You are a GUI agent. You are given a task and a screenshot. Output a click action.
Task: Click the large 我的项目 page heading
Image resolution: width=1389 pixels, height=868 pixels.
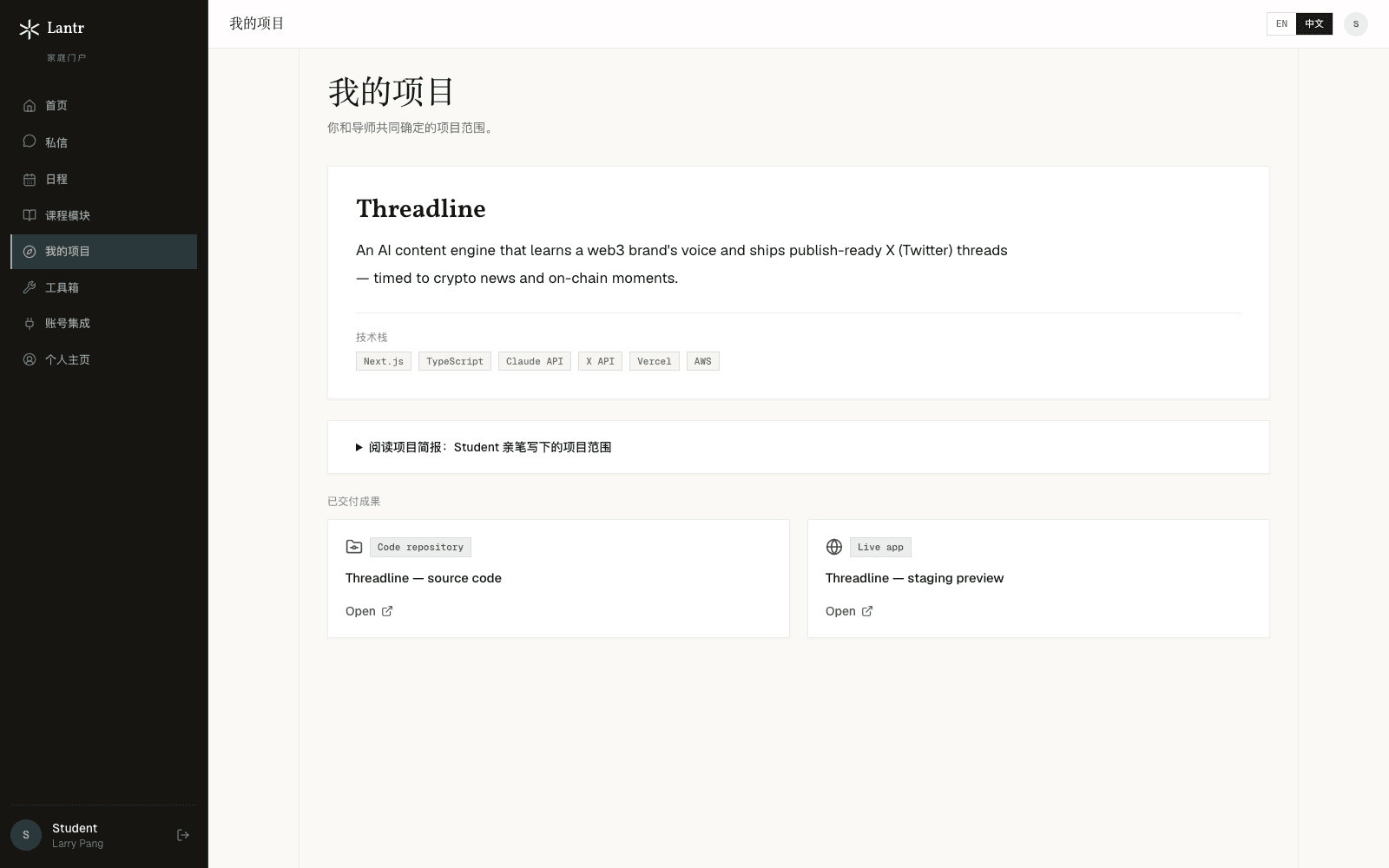coord(392,92)
